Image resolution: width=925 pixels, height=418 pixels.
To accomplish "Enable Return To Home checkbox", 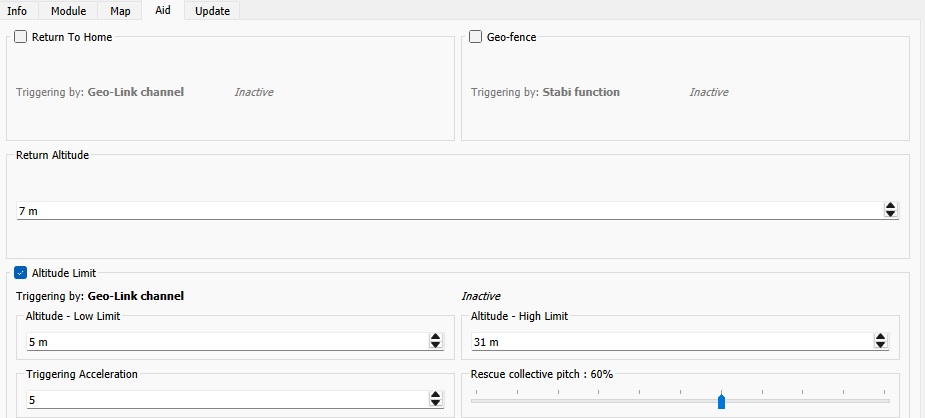I will (21, 37).
